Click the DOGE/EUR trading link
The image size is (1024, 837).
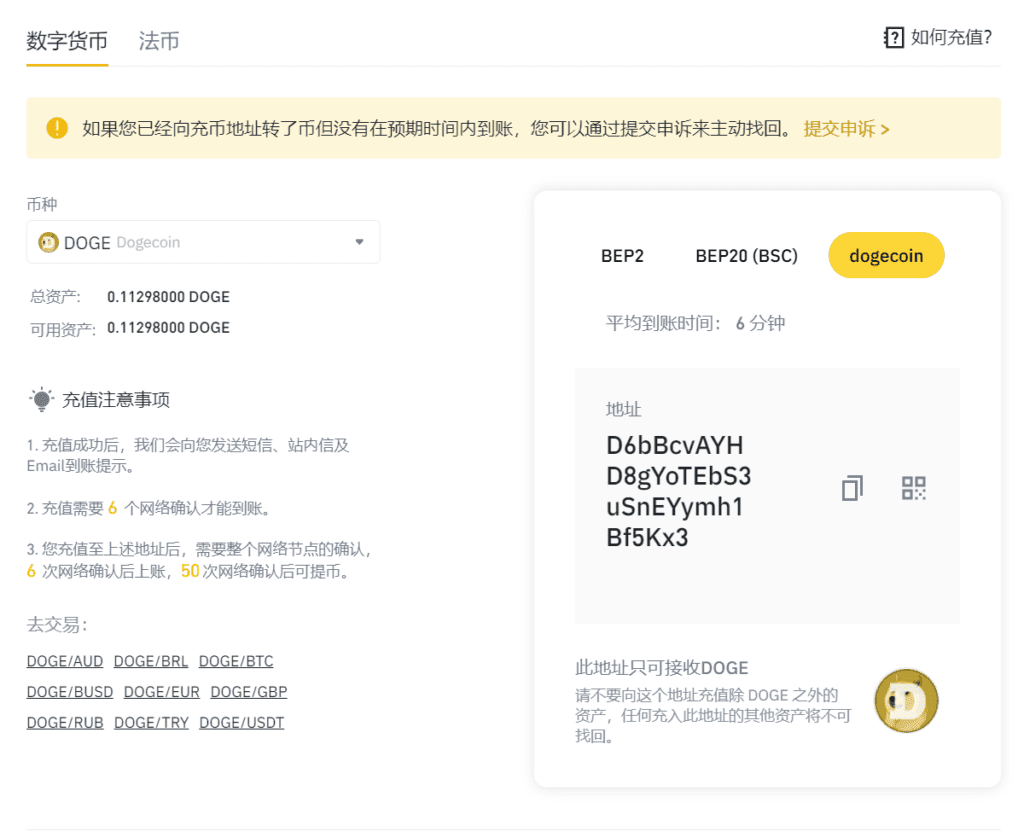[161, 691]
